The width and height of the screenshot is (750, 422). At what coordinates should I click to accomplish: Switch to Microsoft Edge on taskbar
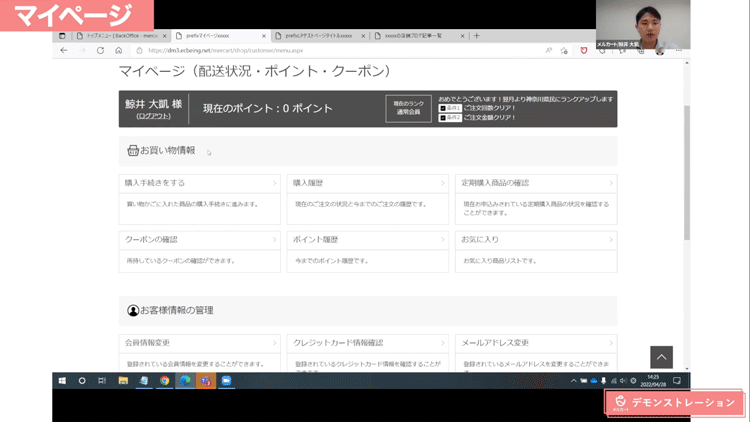coord(185,381)
